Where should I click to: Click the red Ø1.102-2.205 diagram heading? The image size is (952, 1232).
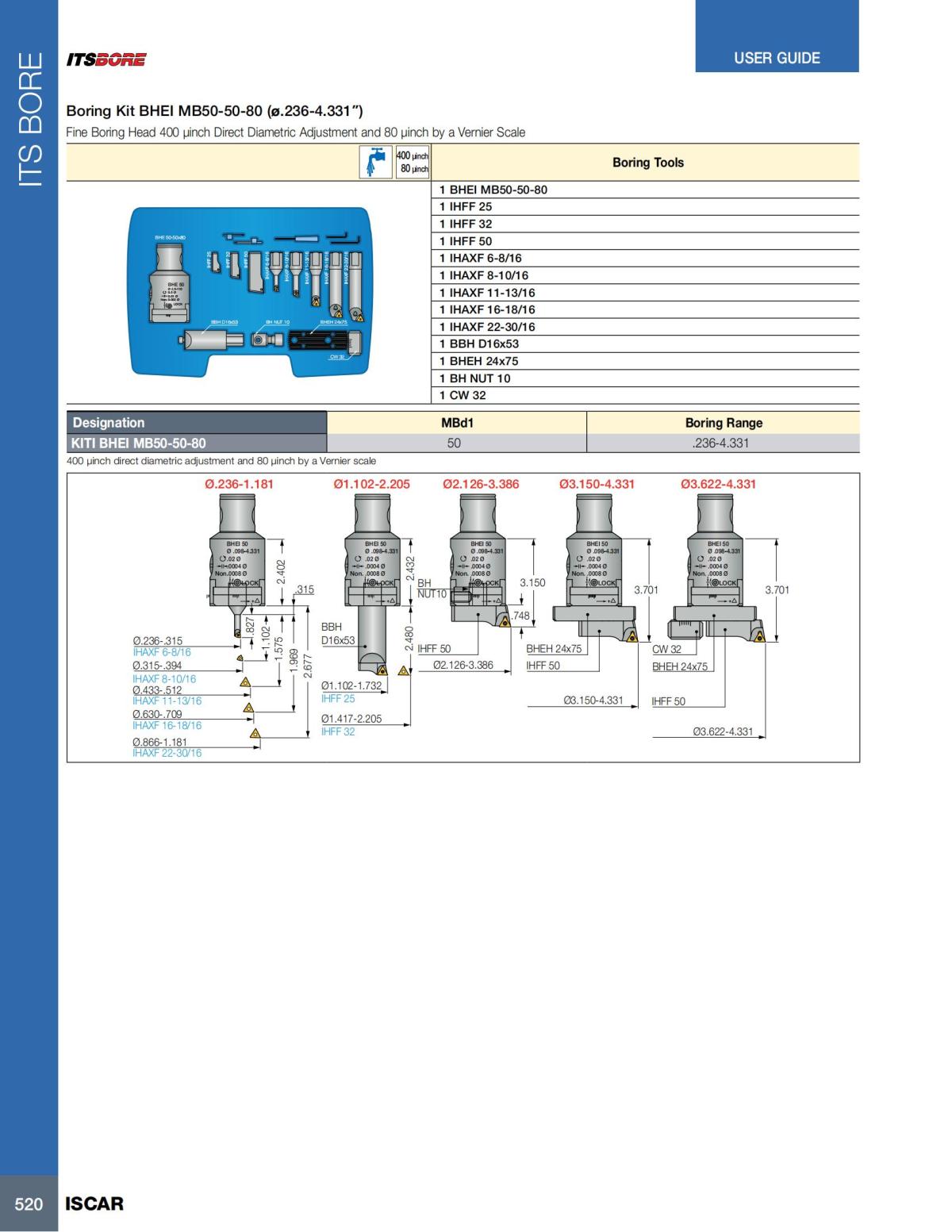(371, 484)
